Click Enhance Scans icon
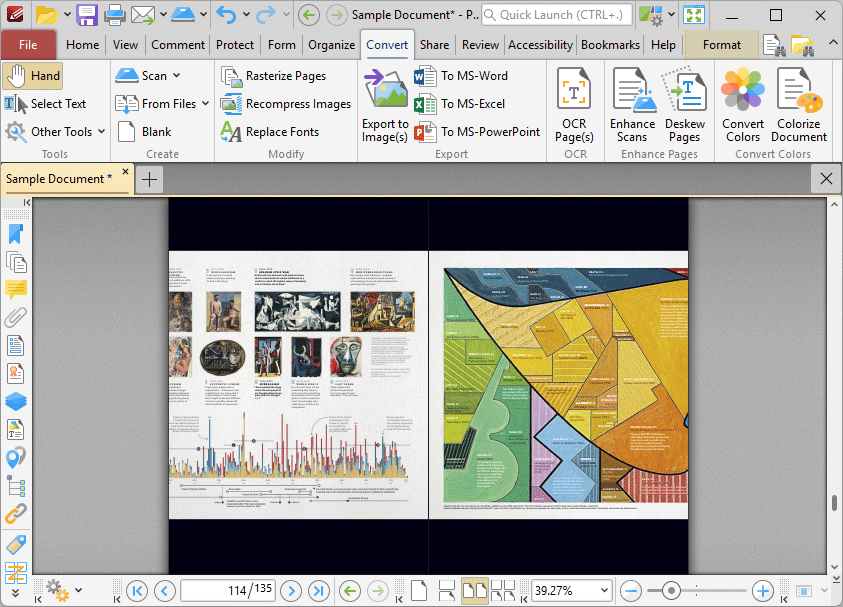 [632, 105]
